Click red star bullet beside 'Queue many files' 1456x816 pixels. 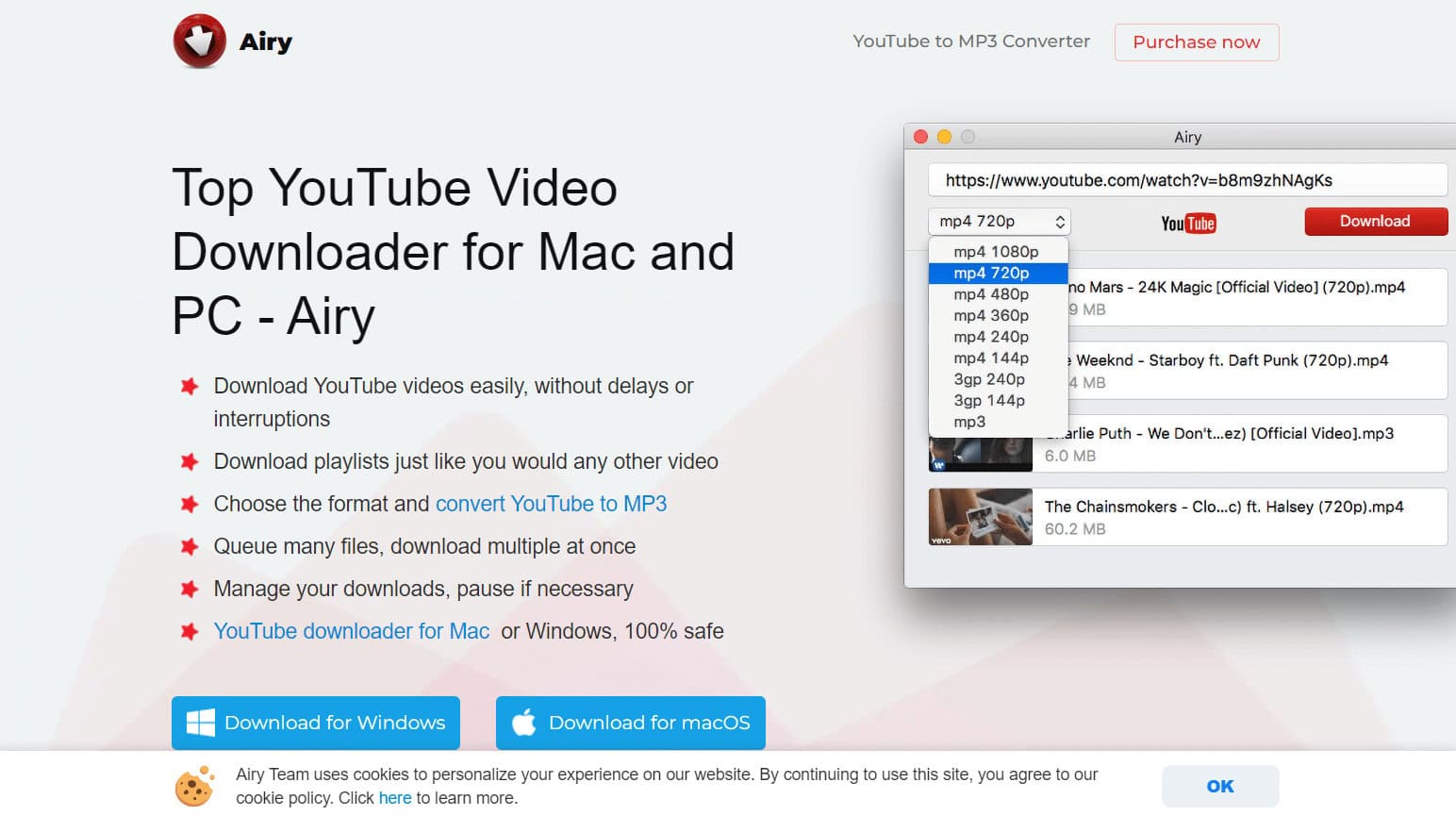(x=190, y=546)
